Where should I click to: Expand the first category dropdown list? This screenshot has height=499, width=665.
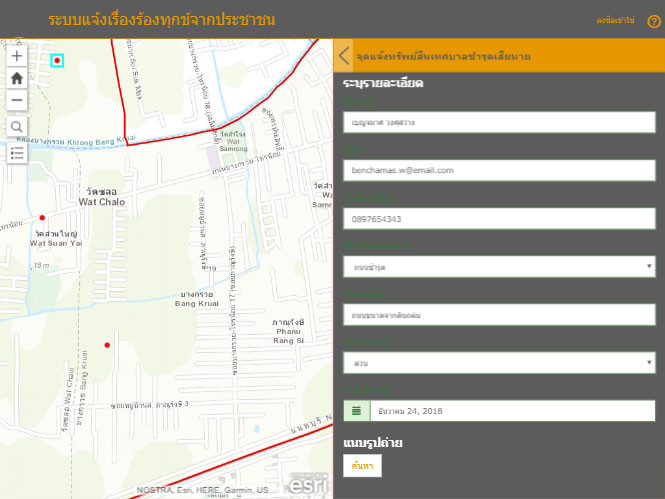[x=498, y=267]
